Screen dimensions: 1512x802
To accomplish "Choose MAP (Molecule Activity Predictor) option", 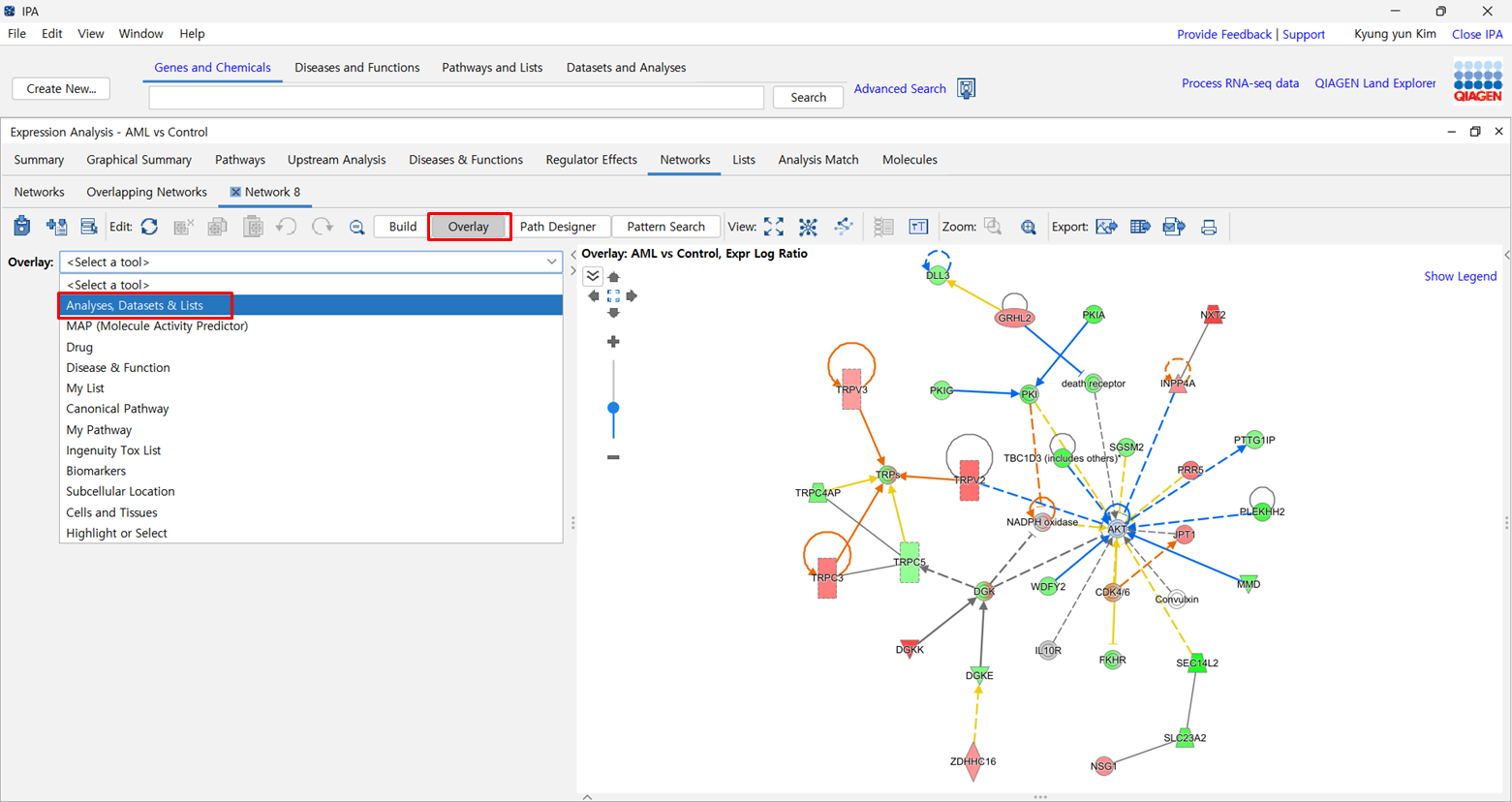I will point(311,326).
